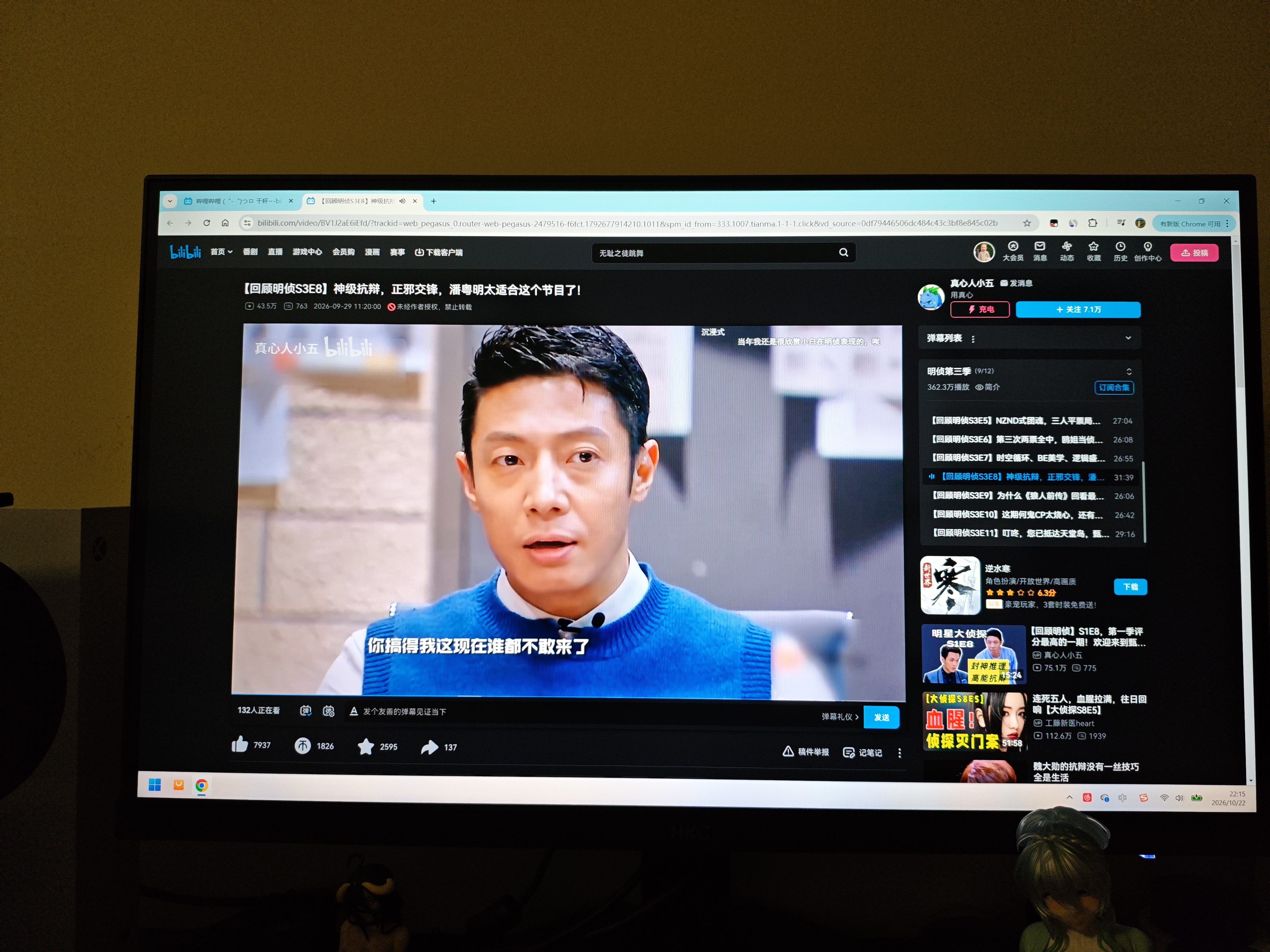
Task: Give a coin to the video
Action: [x=303, y=745]
